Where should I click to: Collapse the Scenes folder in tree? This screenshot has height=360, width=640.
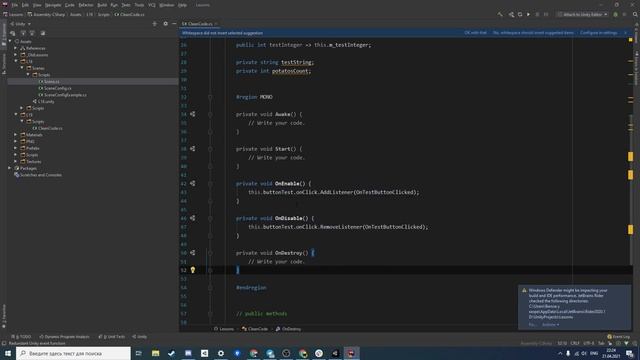click(22, 68)
